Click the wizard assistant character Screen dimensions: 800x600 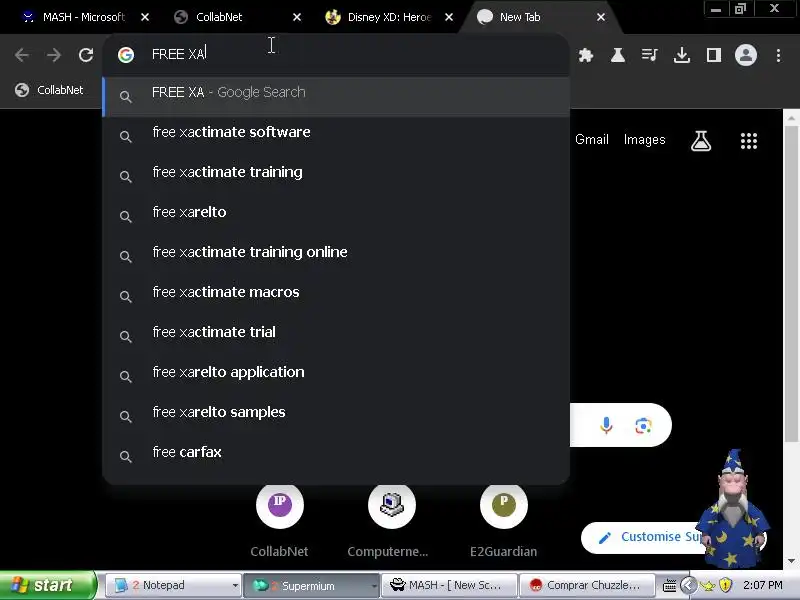(733, 508)
